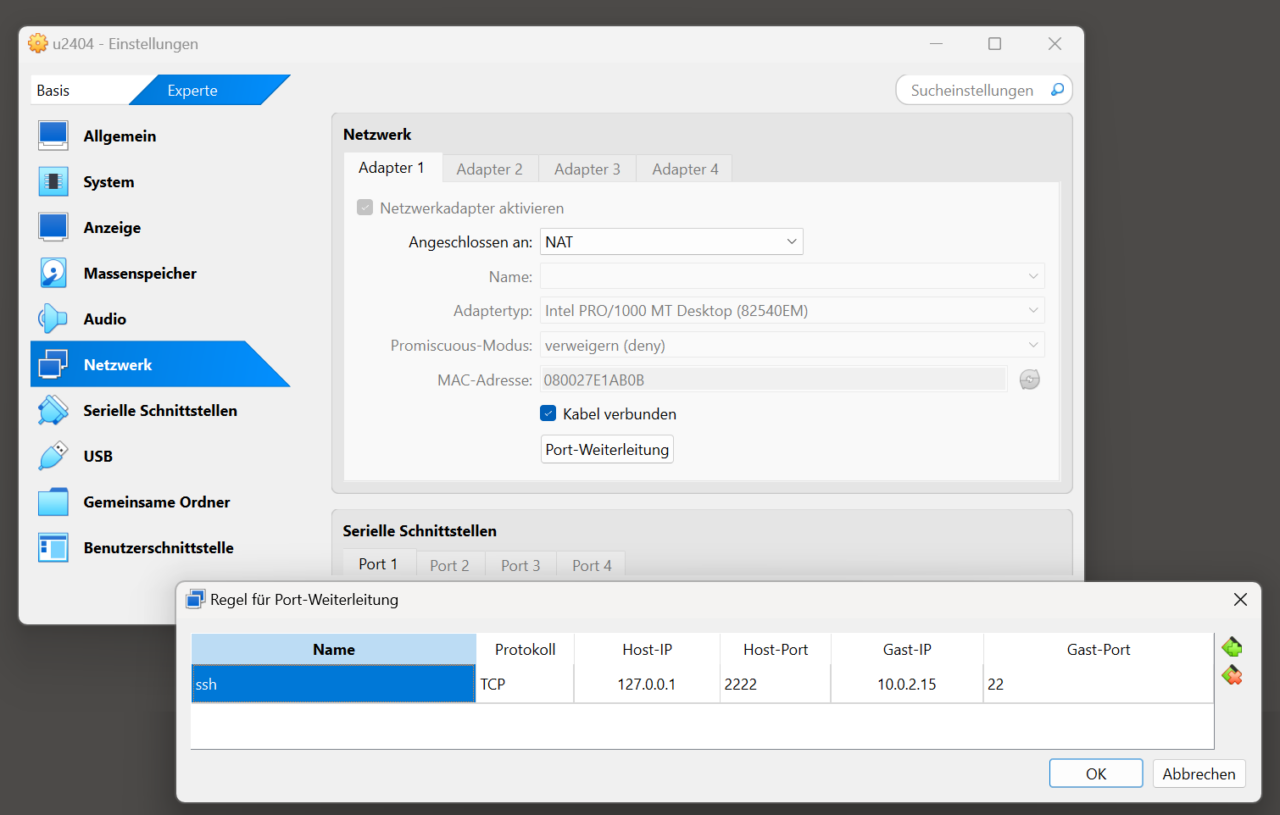Toggle the Kabel verbunden checkbox
1280x815 pixels.
548,414
